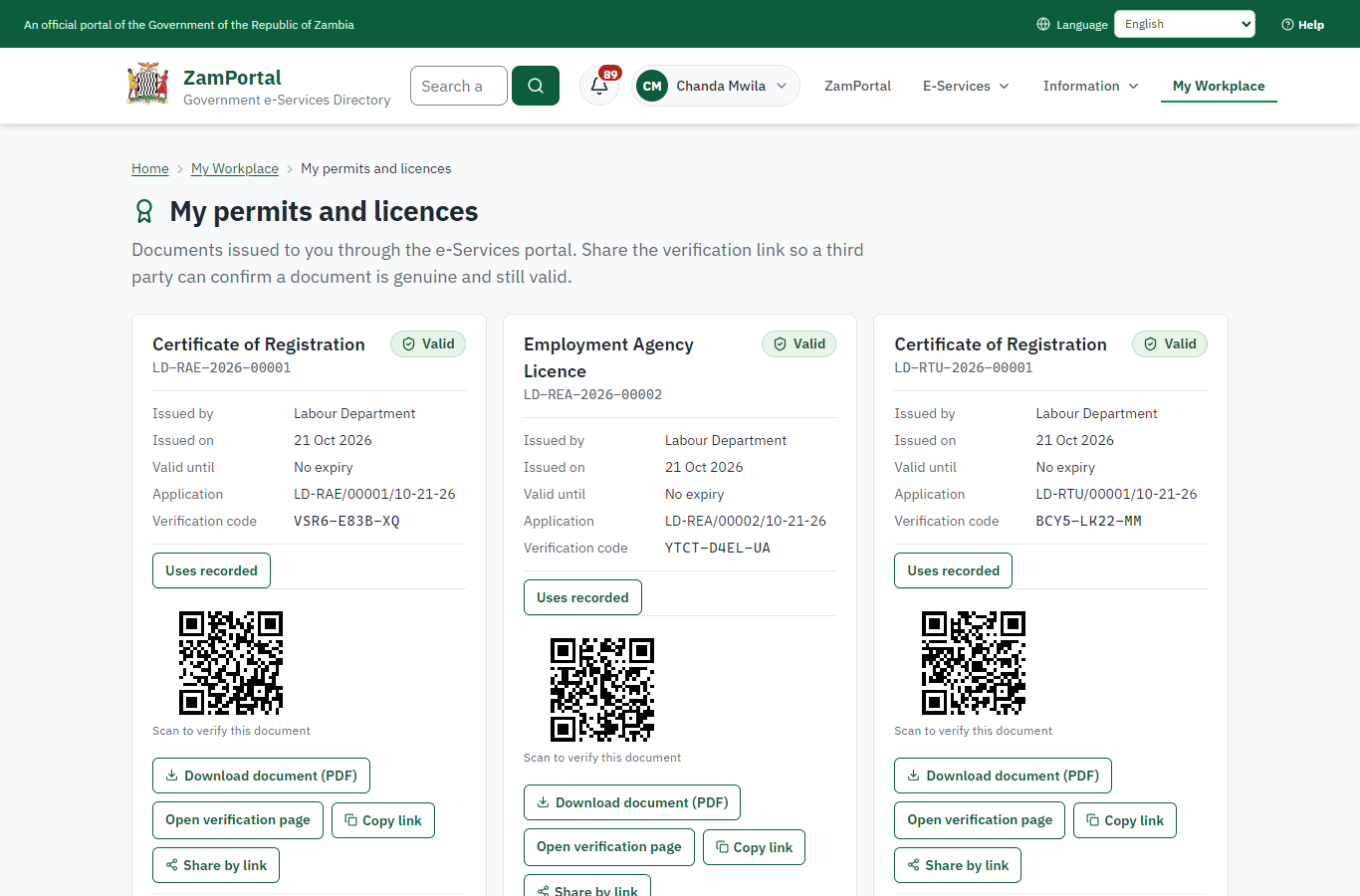The height and width of the screenshot is (896, 1360).
Task: Copy link for Employment Agency Licence
Action: (755, 847)
